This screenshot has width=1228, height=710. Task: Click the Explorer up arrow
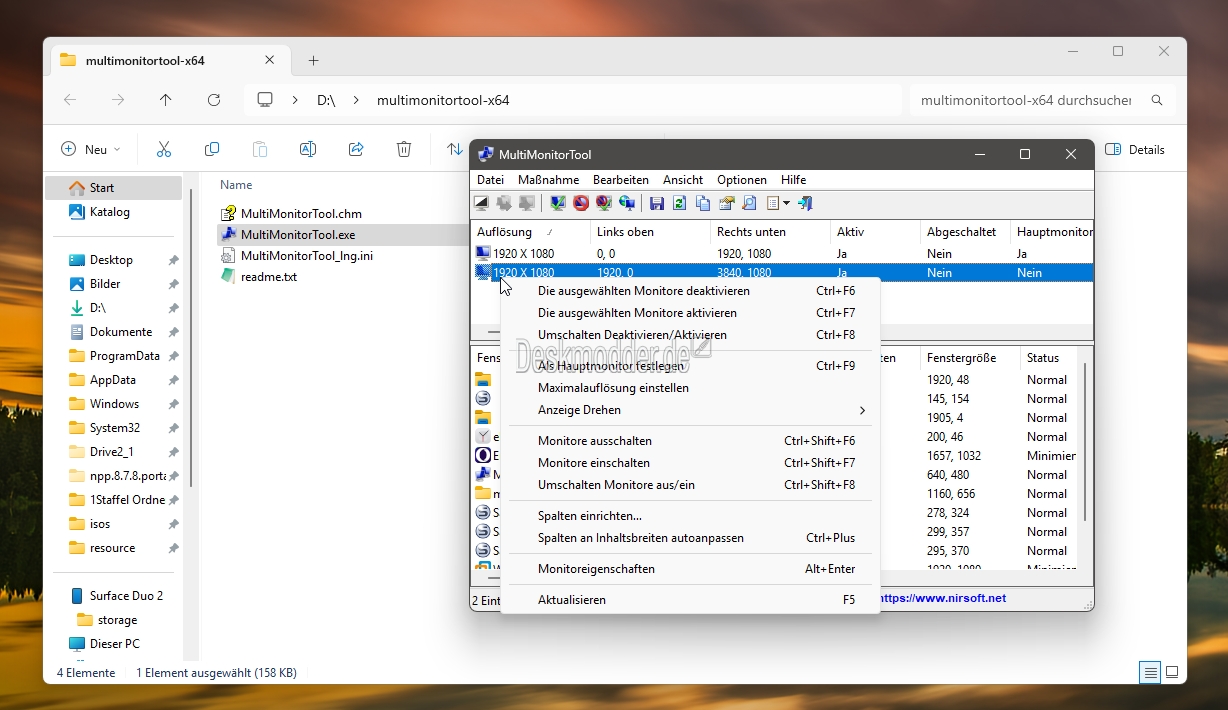166,100
